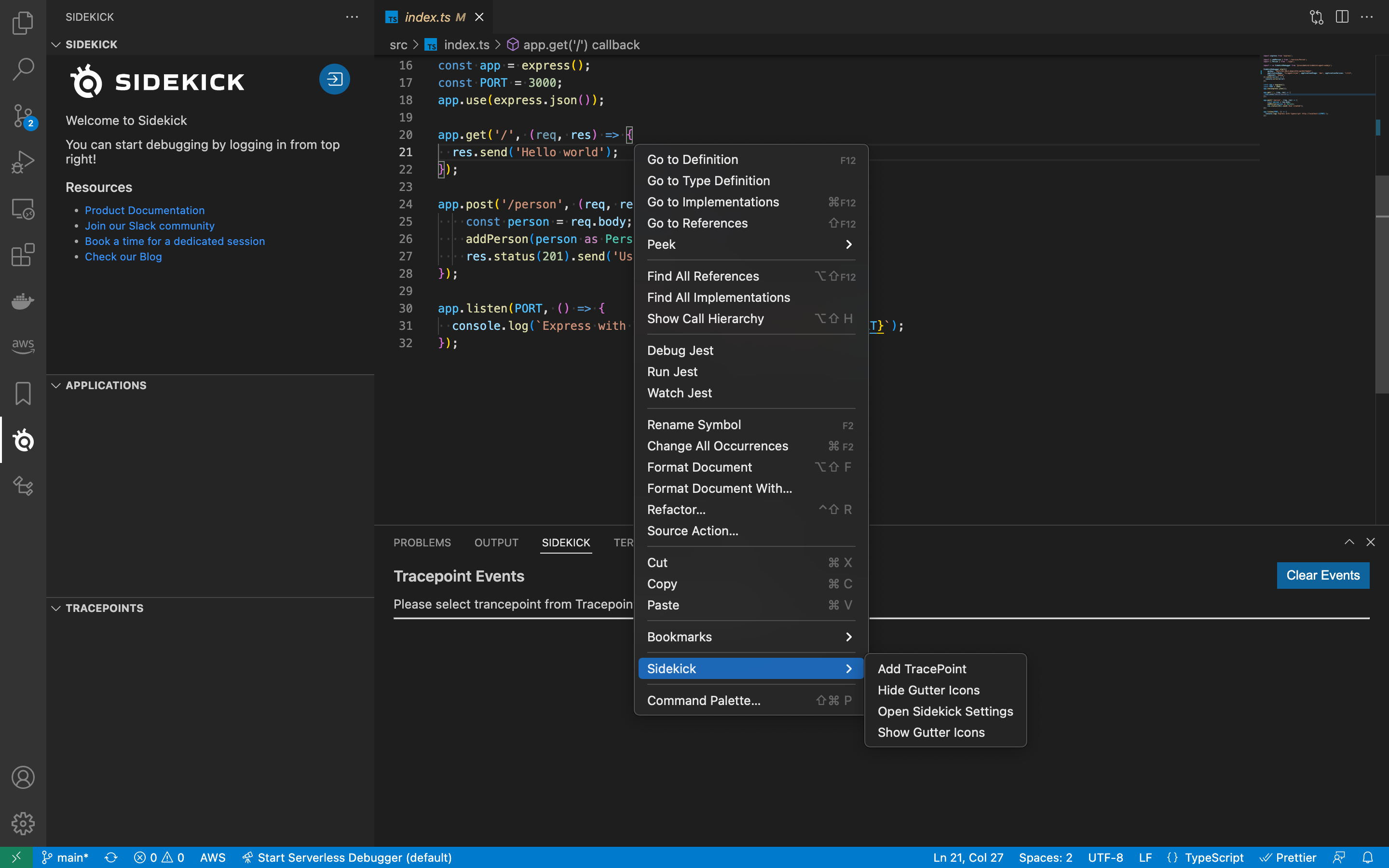The width and height of the screenshot is (1389, 868).
Task: Click Split Editor Right icon
Action: point(1341,17)
